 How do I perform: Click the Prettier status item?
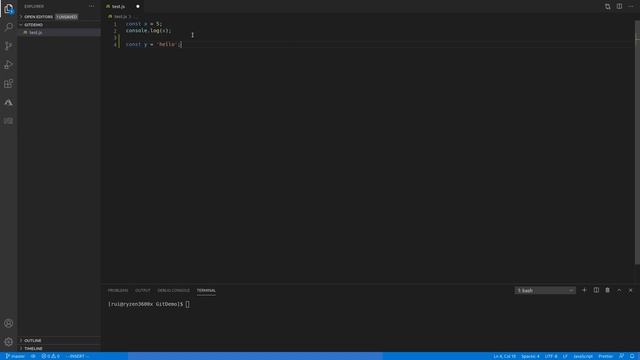(x=606, y=356)
